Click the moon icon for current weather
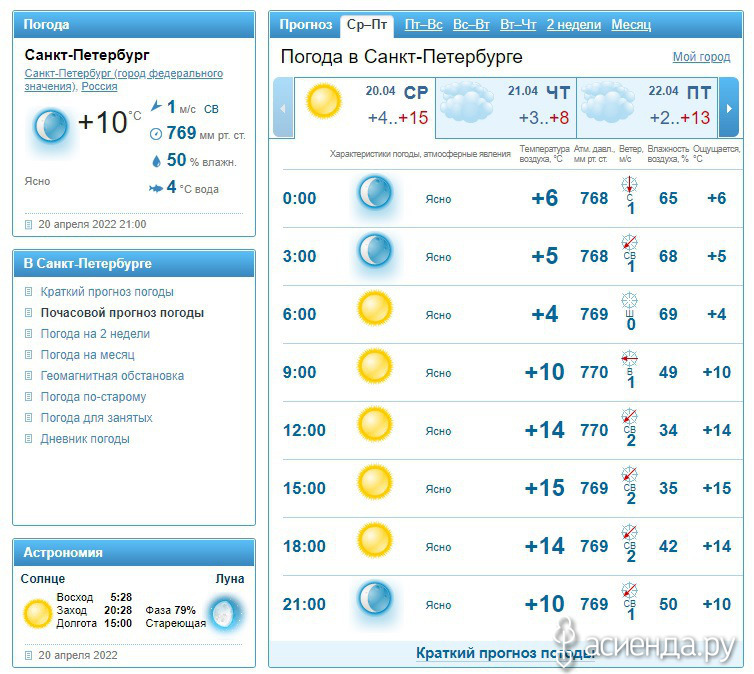Viewport: 754px width, 674px height. (x=50, y=126)
